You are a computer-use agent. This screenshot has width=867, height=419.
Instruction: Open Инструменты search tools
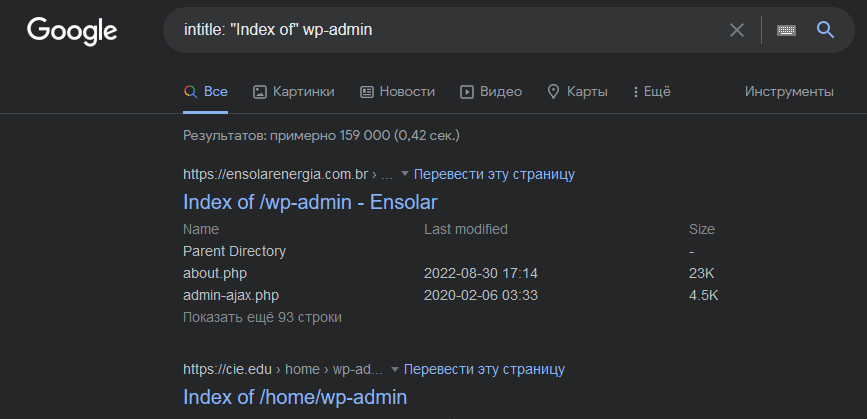(x=789, y=92)
